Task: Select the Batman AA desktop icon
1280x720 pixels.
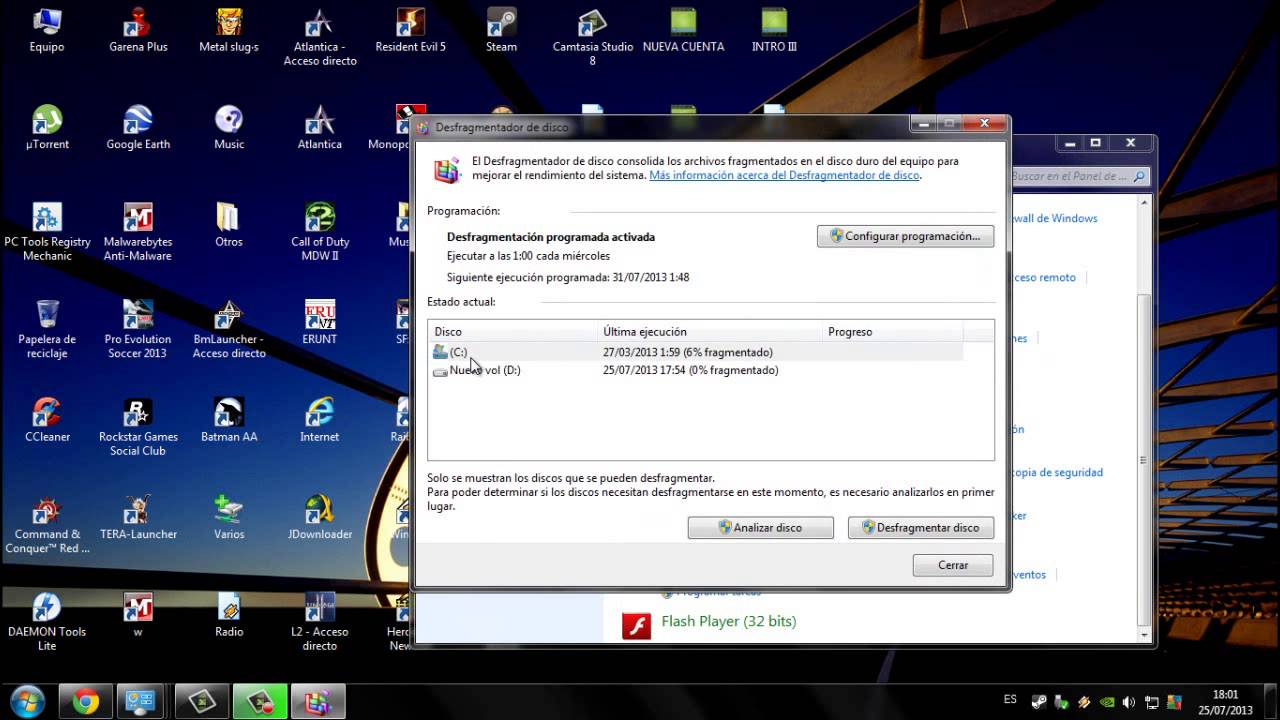Action: click(x=229, y=419)
